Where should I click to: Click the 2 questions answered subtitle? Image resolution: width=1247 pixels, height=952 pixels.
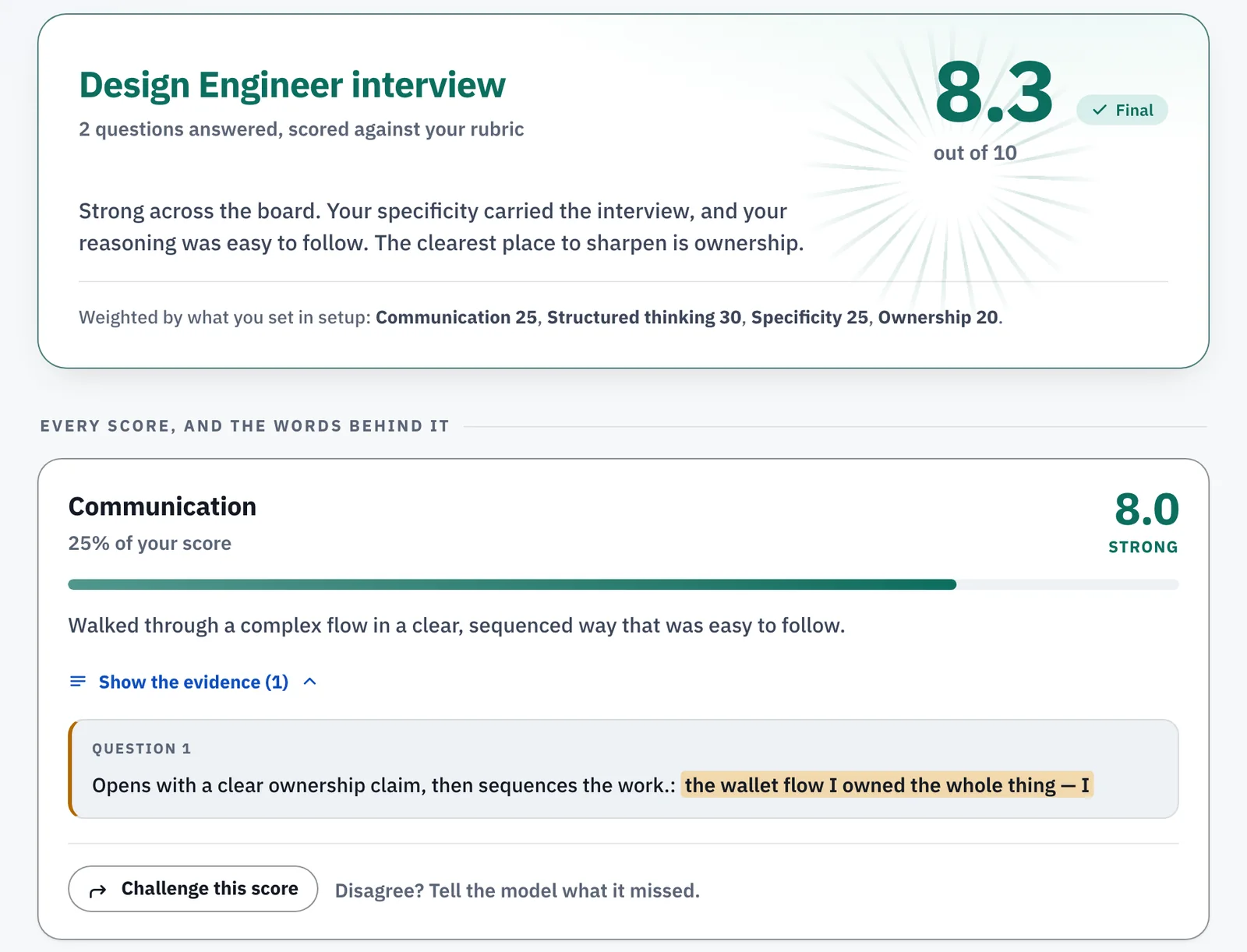pyautogui.click(x=302, y=129)
